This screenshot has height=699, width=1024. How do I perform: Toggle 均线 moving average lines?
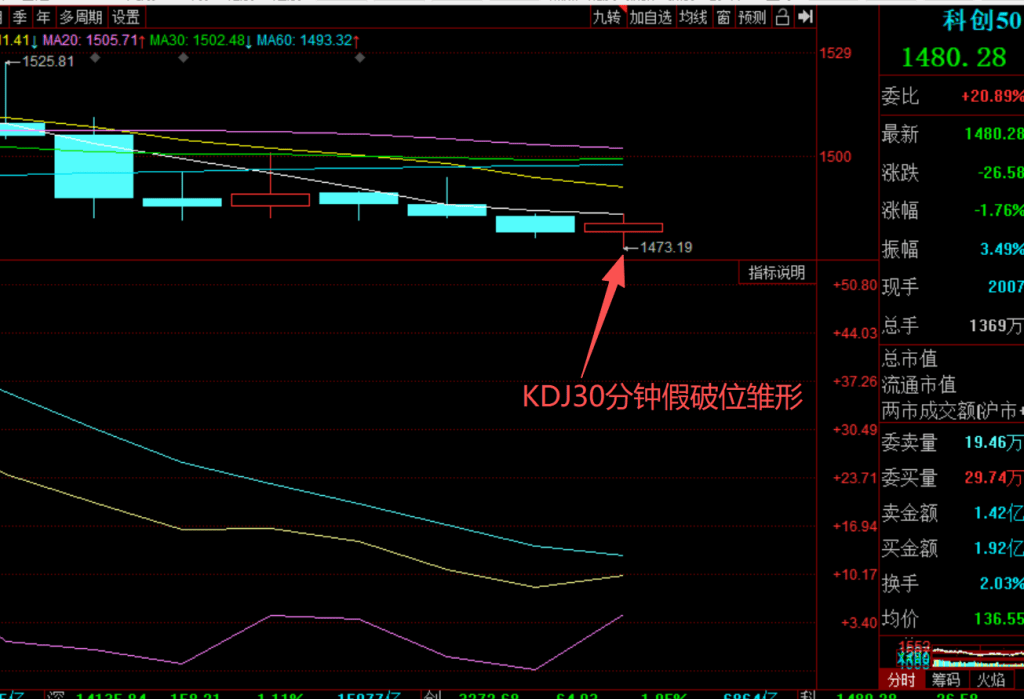pos(693,17)
